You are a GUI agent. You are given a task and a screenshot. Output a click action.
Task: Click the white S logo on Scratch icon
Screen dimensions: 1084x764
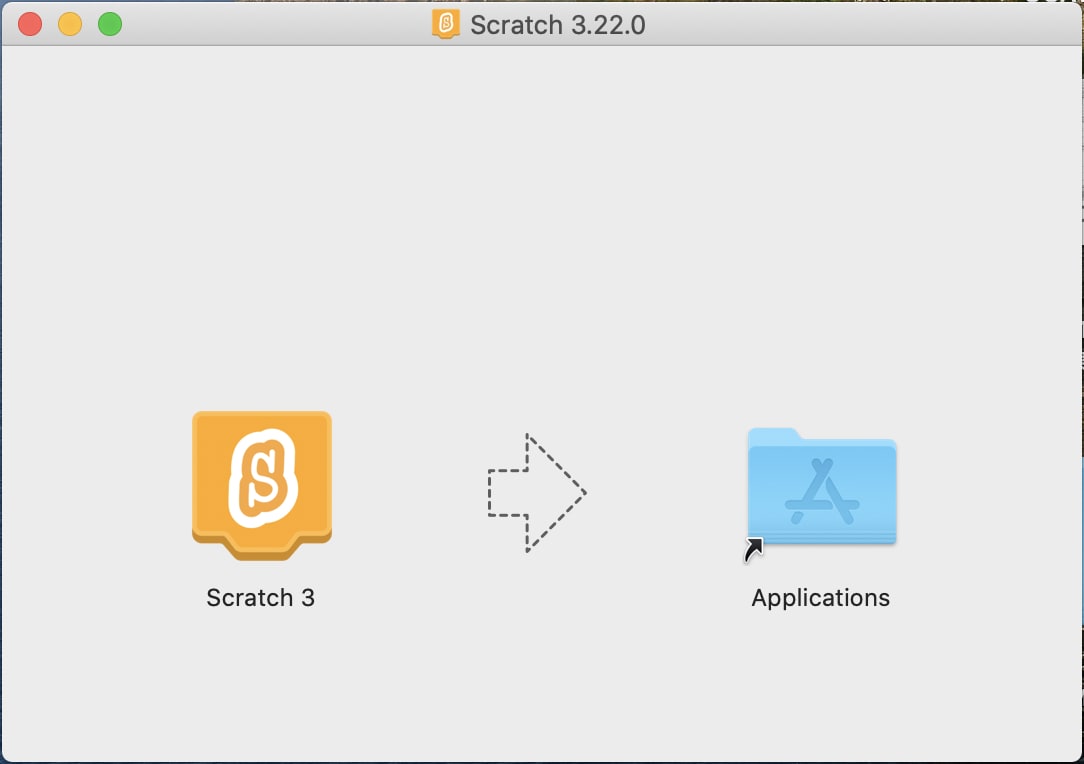click(x=262, y=478)
